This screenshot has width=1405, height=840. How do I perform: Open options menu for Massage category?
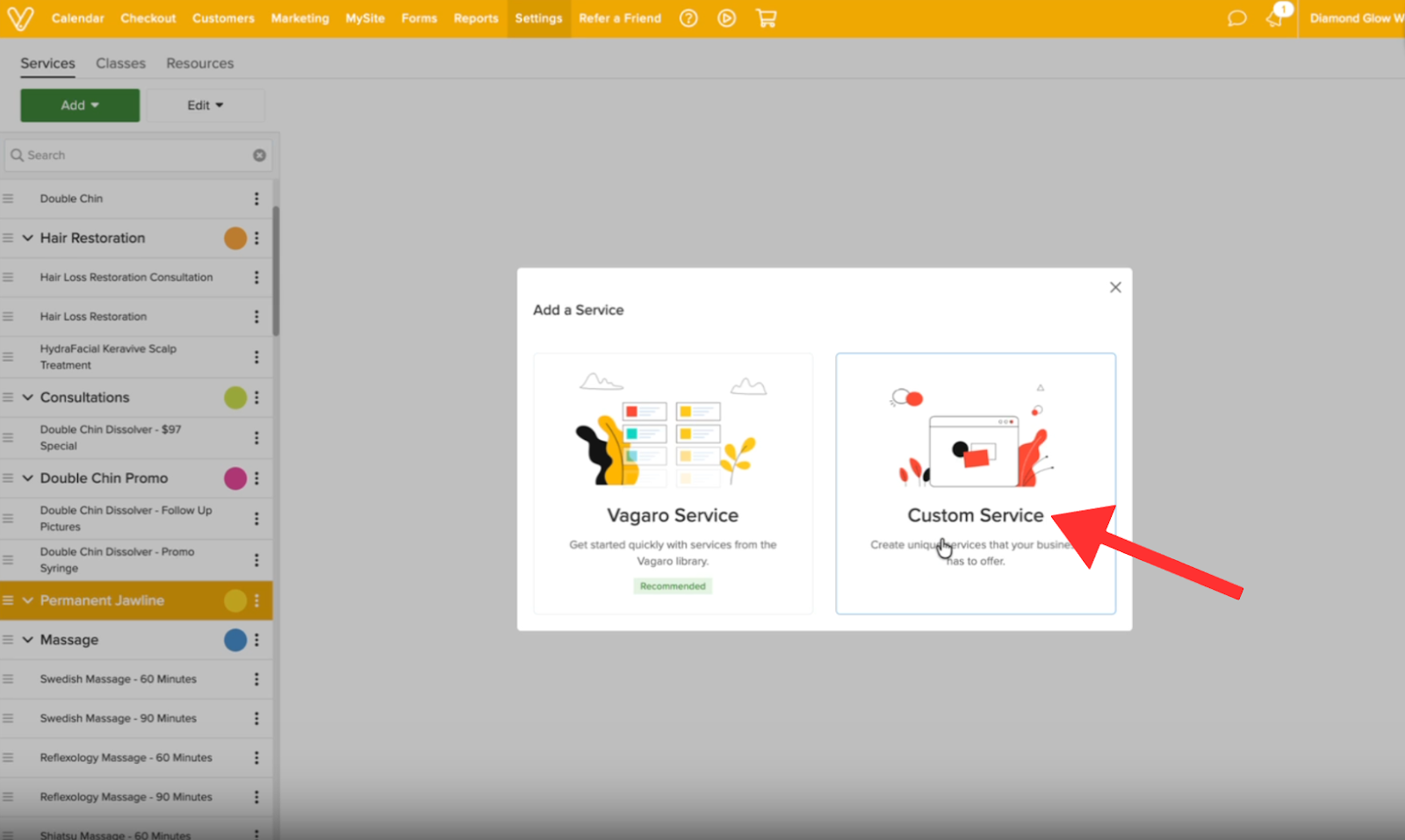256,640
